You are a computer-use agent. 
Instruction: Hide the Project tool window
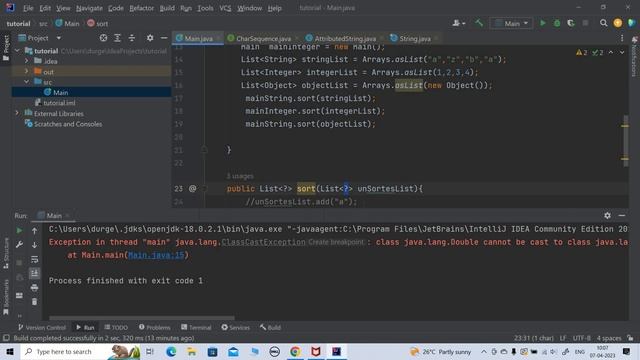(164, 38)
